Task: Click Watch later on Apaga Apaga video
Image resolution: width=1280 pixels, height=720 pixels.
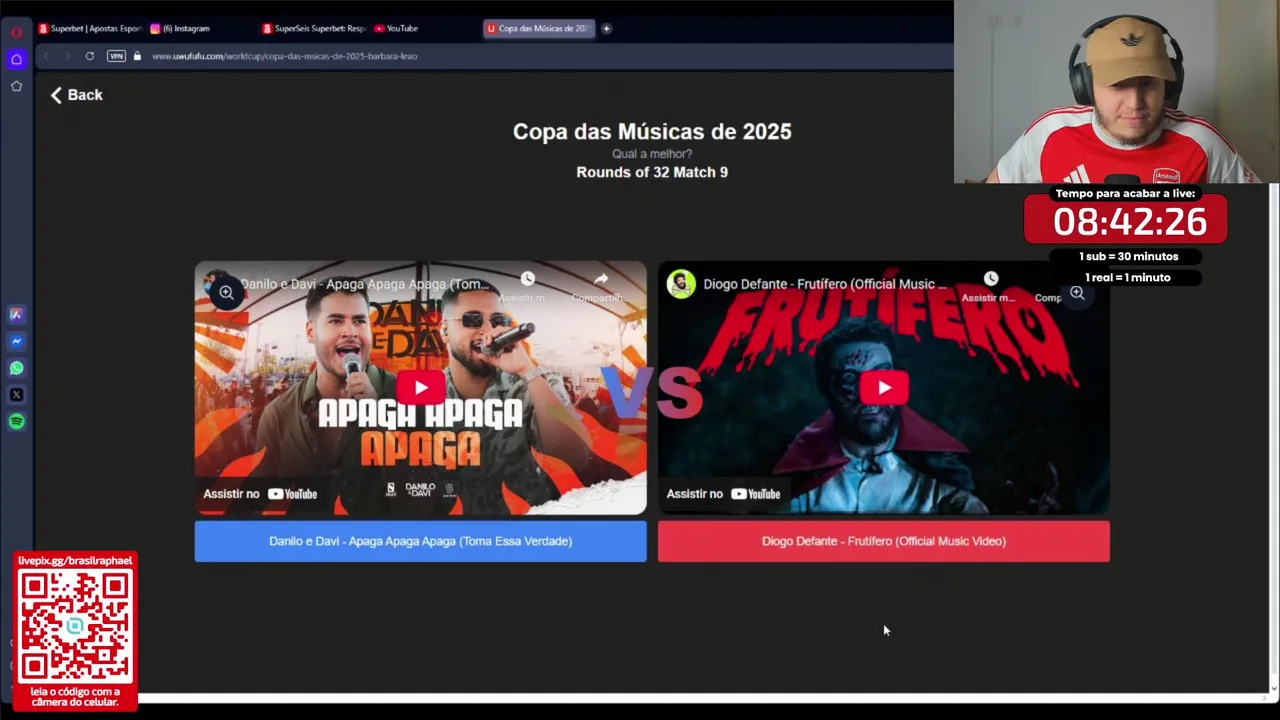Action: pos(527,284)
